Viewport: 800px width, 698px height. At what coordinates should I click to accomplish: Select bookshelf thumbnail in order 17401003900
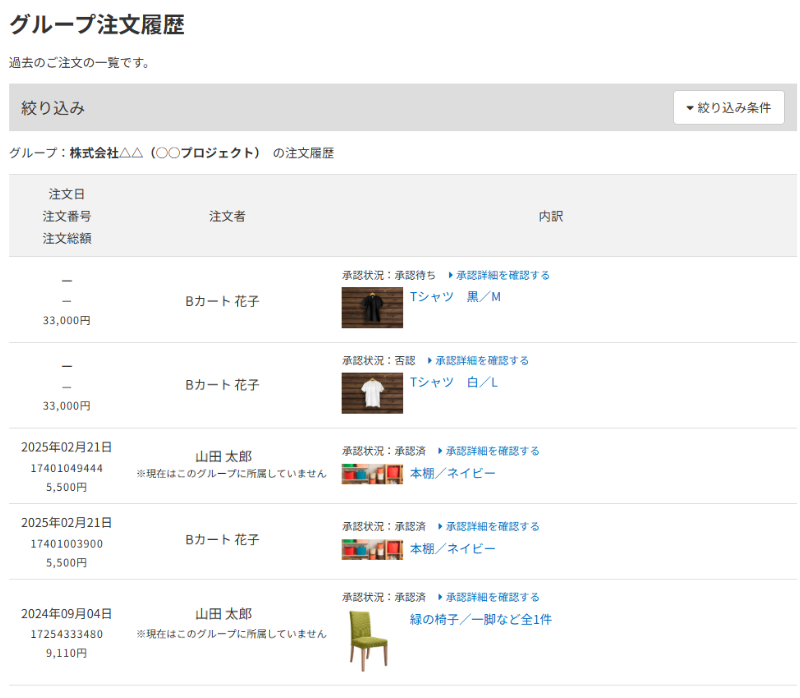tap(372, 549)
